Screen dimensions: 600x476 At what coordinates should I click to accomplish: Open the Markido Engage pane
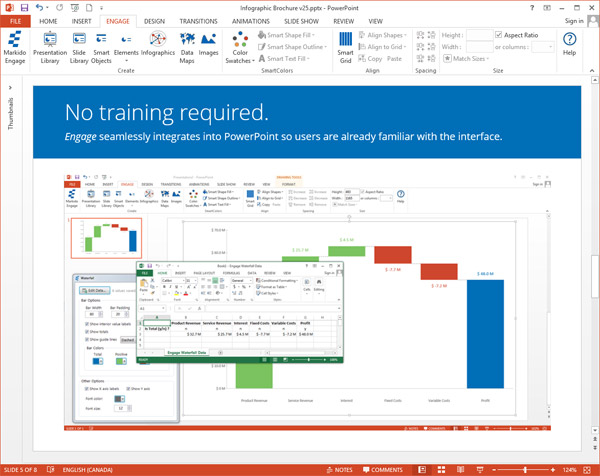click(15, 48)
